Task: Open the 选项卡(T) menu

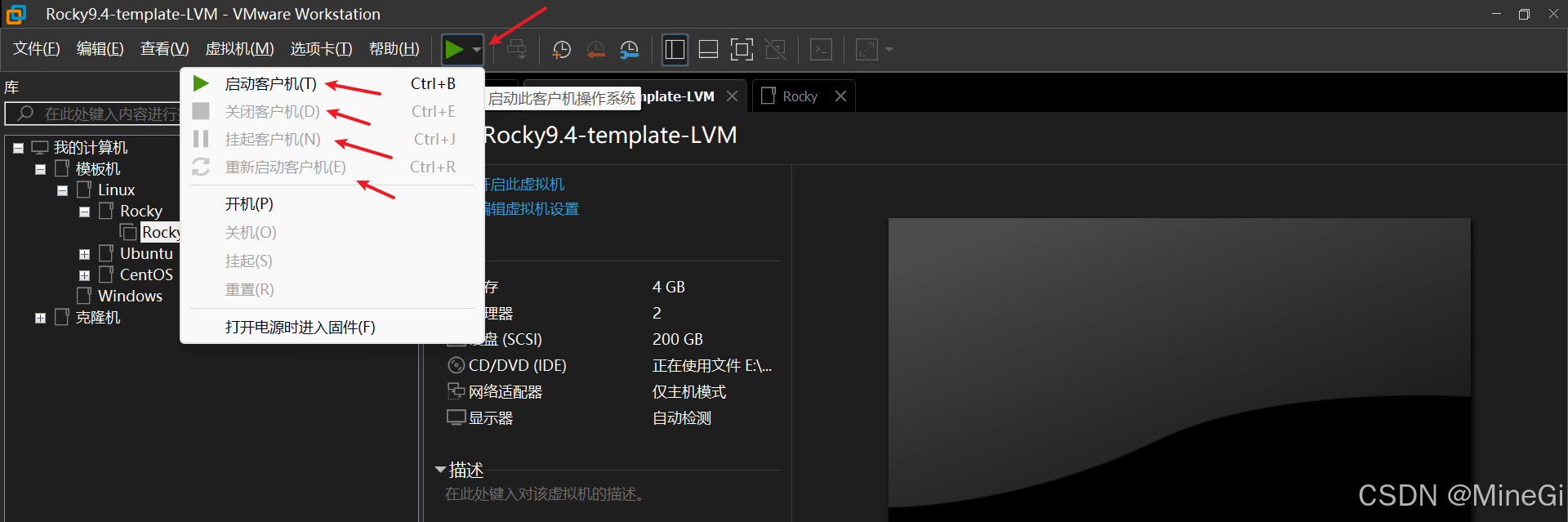Action: point(321,49)
